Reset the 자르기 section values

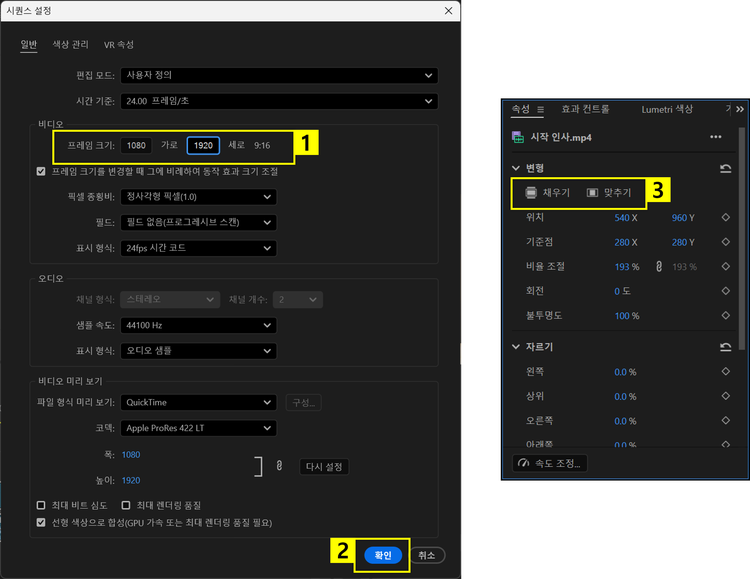[726, 347]
